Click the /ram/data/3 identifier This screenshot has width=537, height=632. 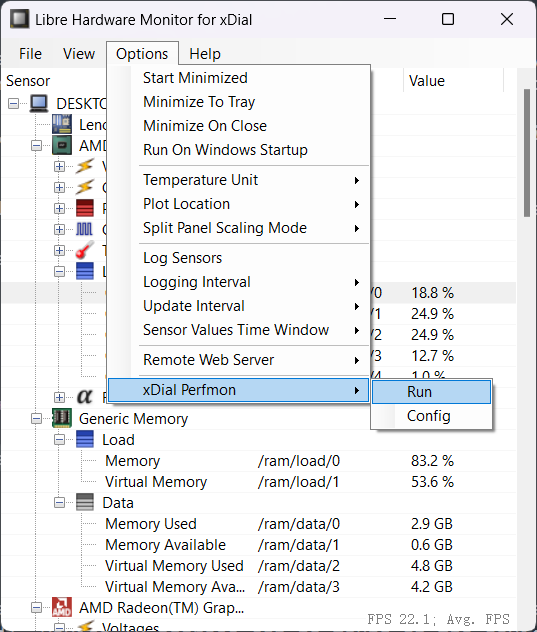click(x=299, y=587)
